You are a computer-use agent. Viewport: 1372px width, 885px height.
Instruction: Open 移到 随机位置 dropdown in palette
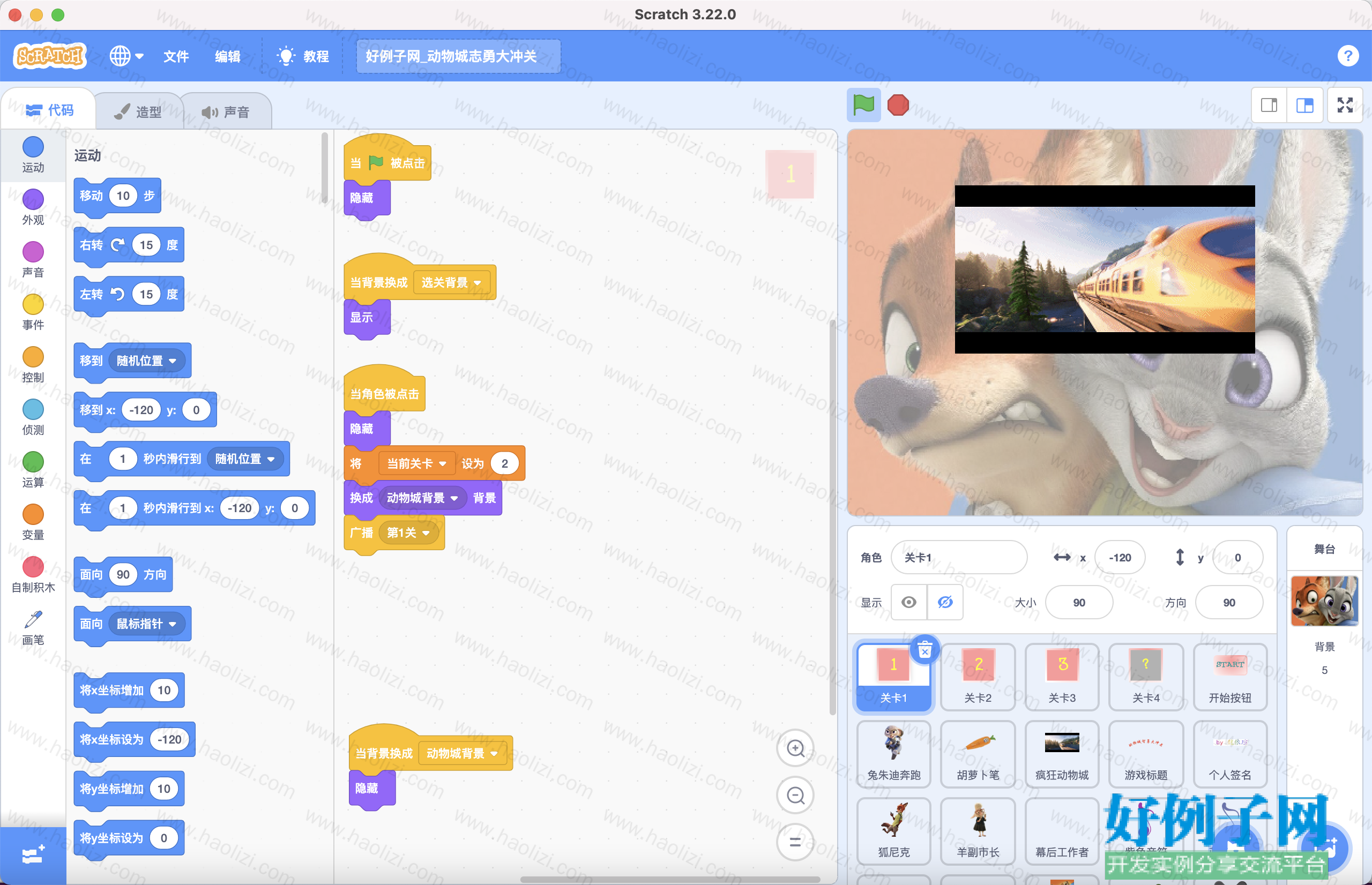click(146, 361)
